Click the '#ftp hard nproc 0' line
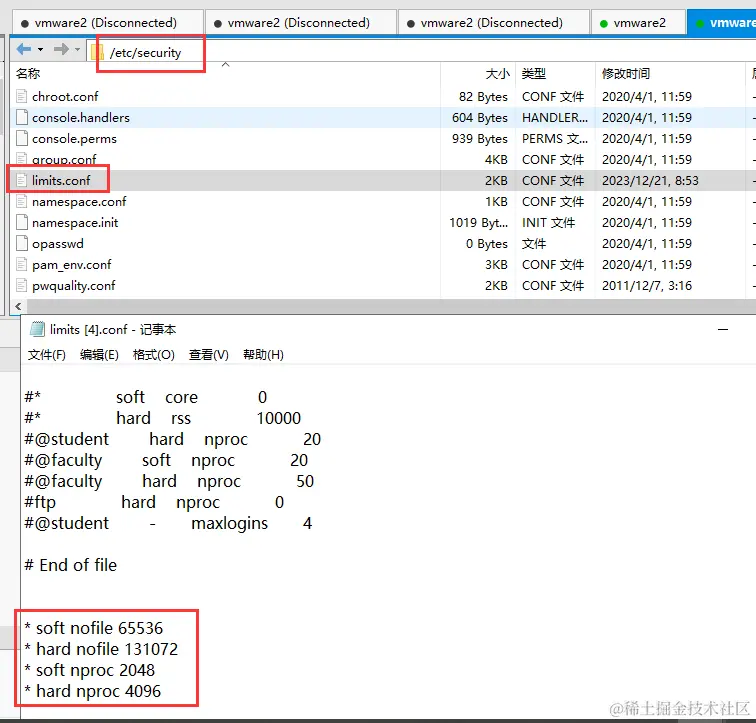Screen dimensions: 756x723 pyautogui.click(x=154, y=502)
